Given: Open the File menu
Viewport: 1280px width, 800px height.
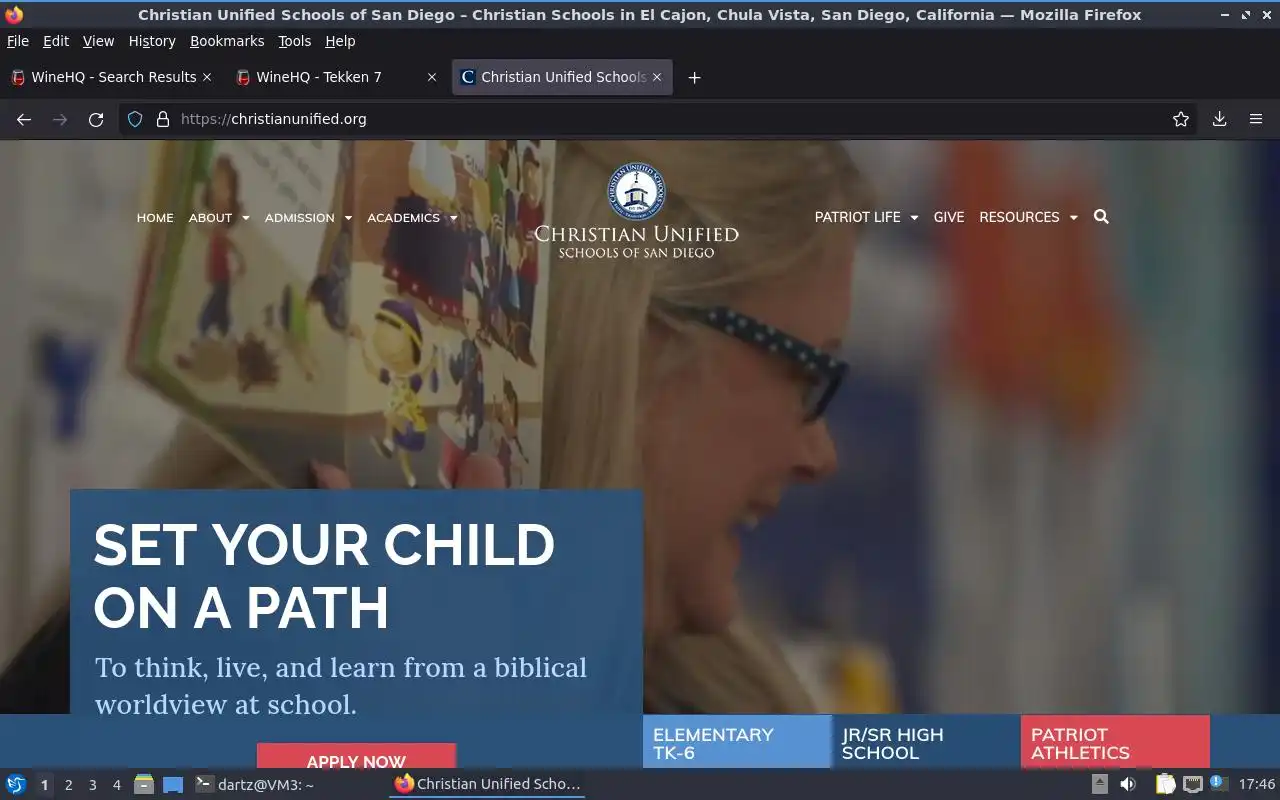Looking at the screenshot, I should (x=18, y=41).
